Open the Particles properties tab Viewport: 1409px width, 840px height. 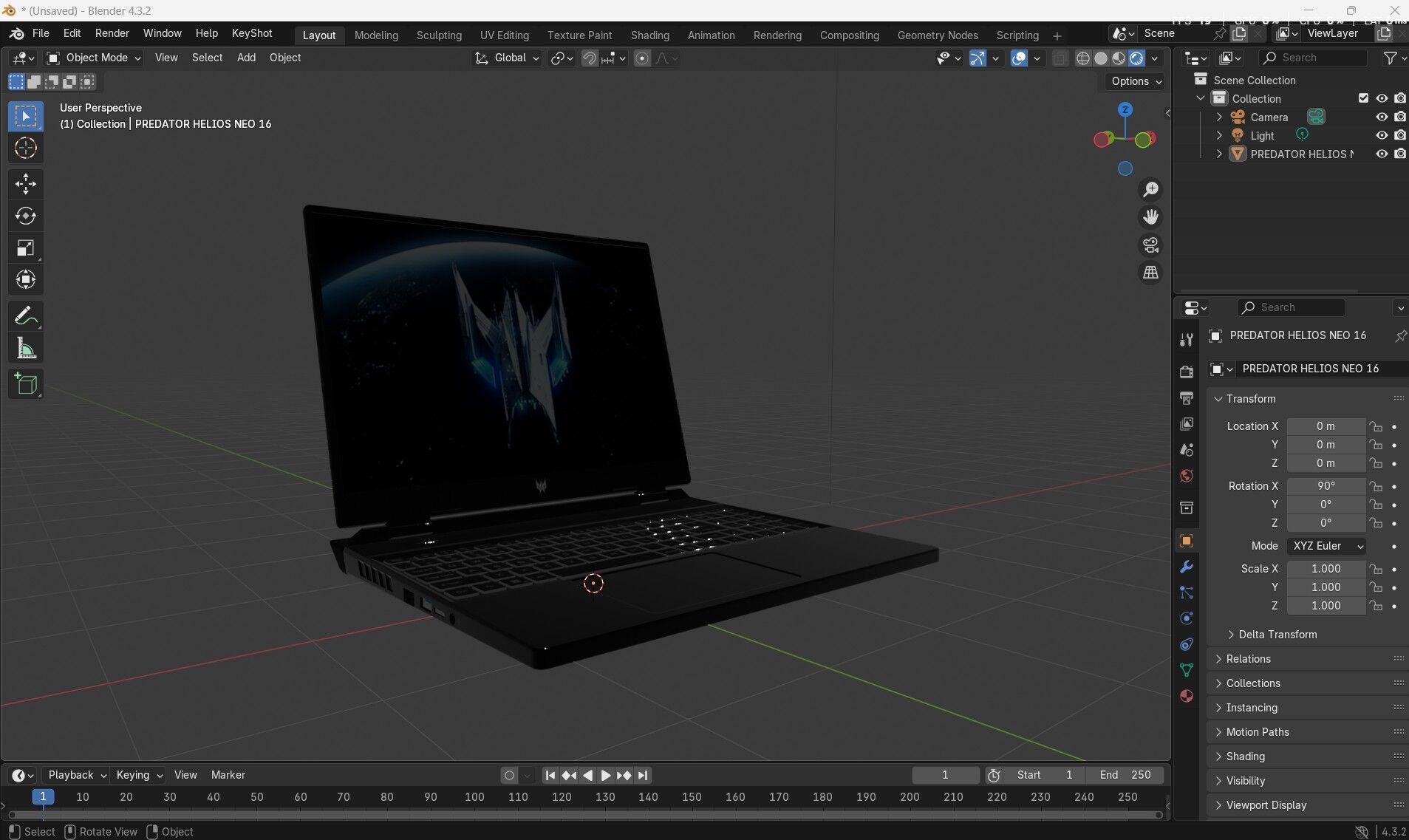coord(1187,593)
